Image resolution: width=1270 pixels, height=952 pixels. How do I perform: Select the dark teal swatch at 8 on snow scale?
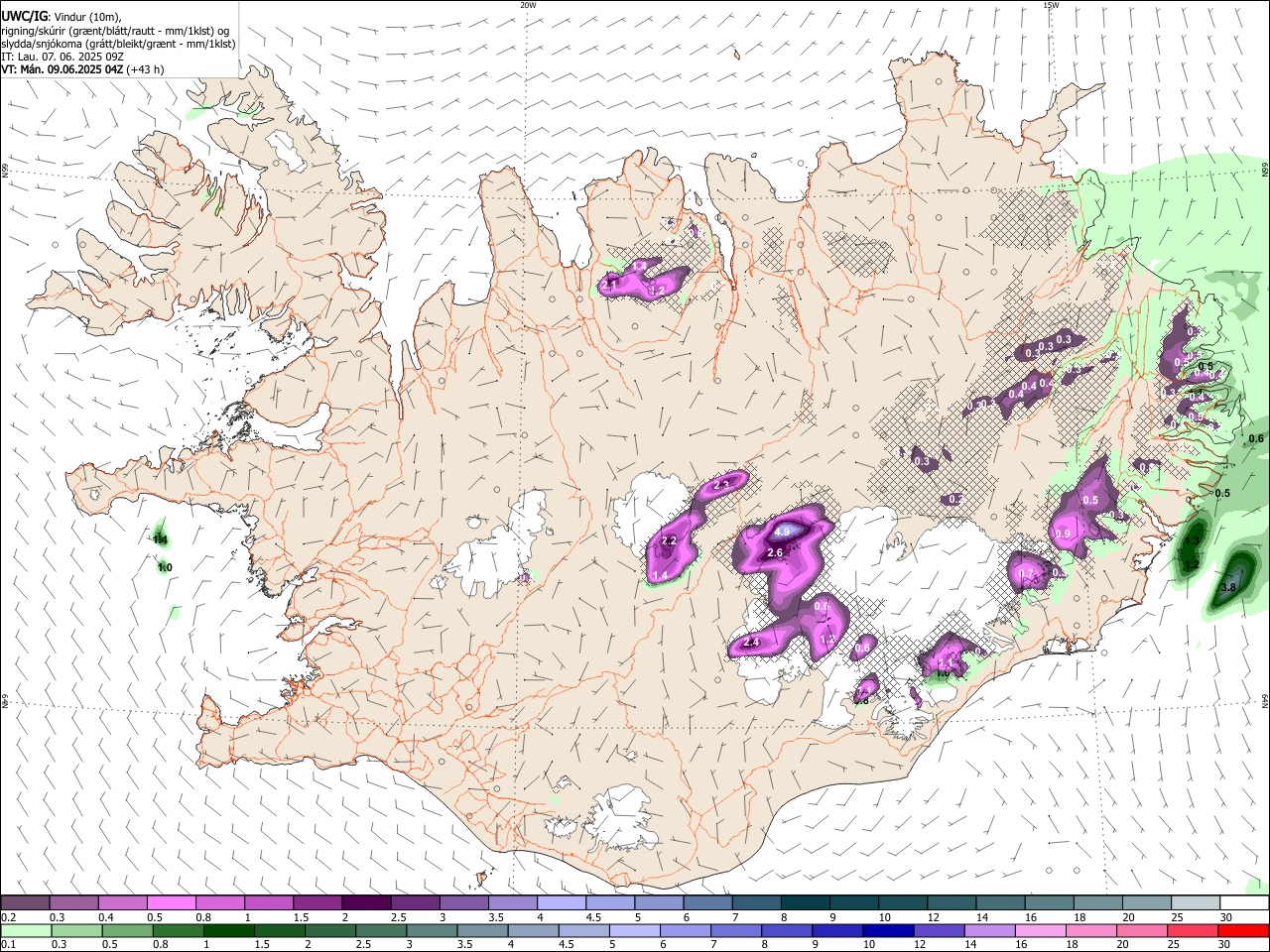(806, 902)
